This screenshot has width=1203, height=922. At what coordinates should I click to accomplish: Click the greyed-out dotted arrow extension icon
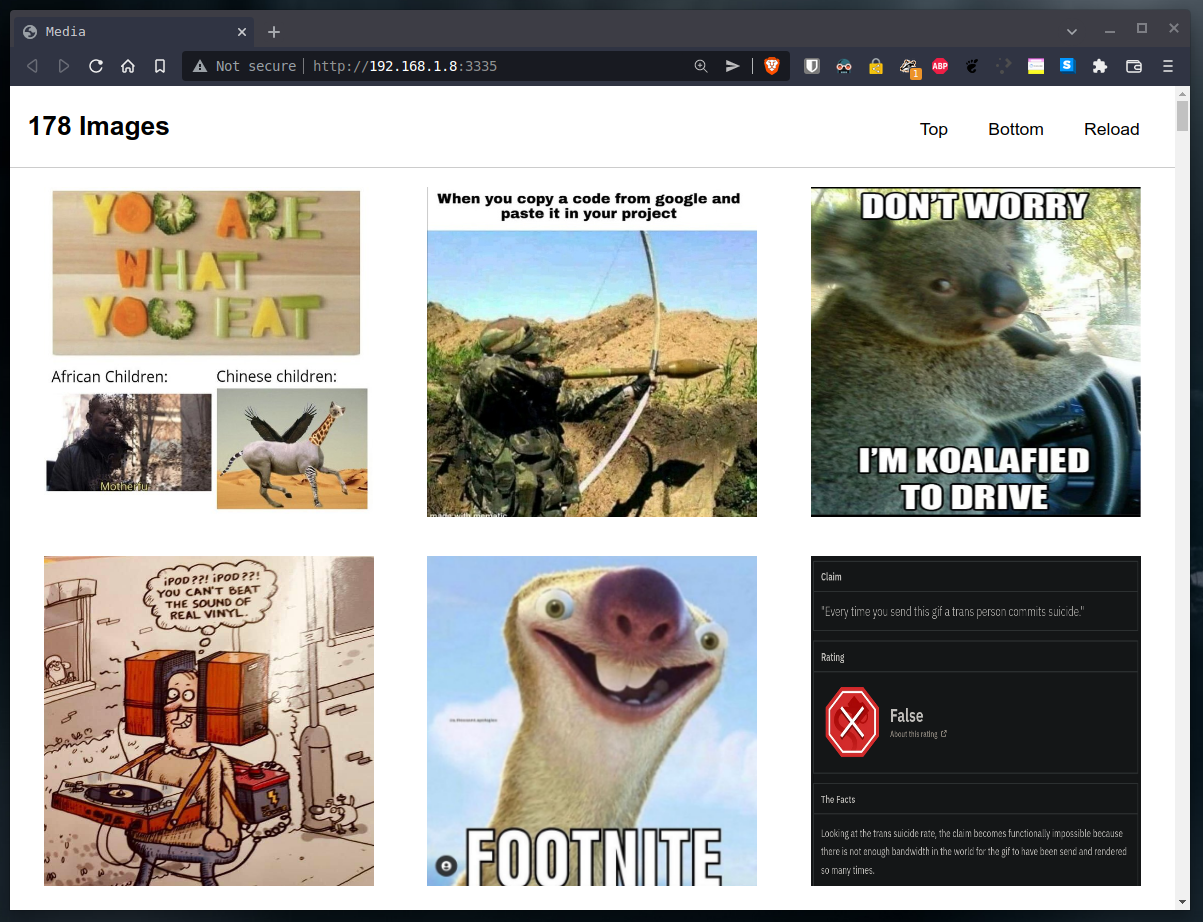(x=1004, y=66)
